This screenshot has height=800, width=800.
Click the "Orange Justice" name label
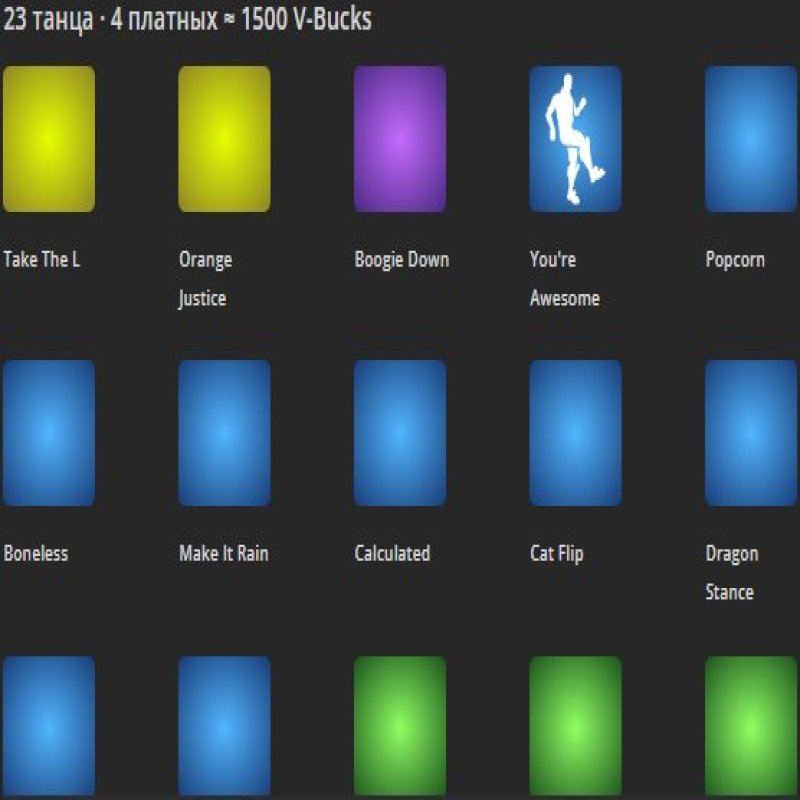205,279
